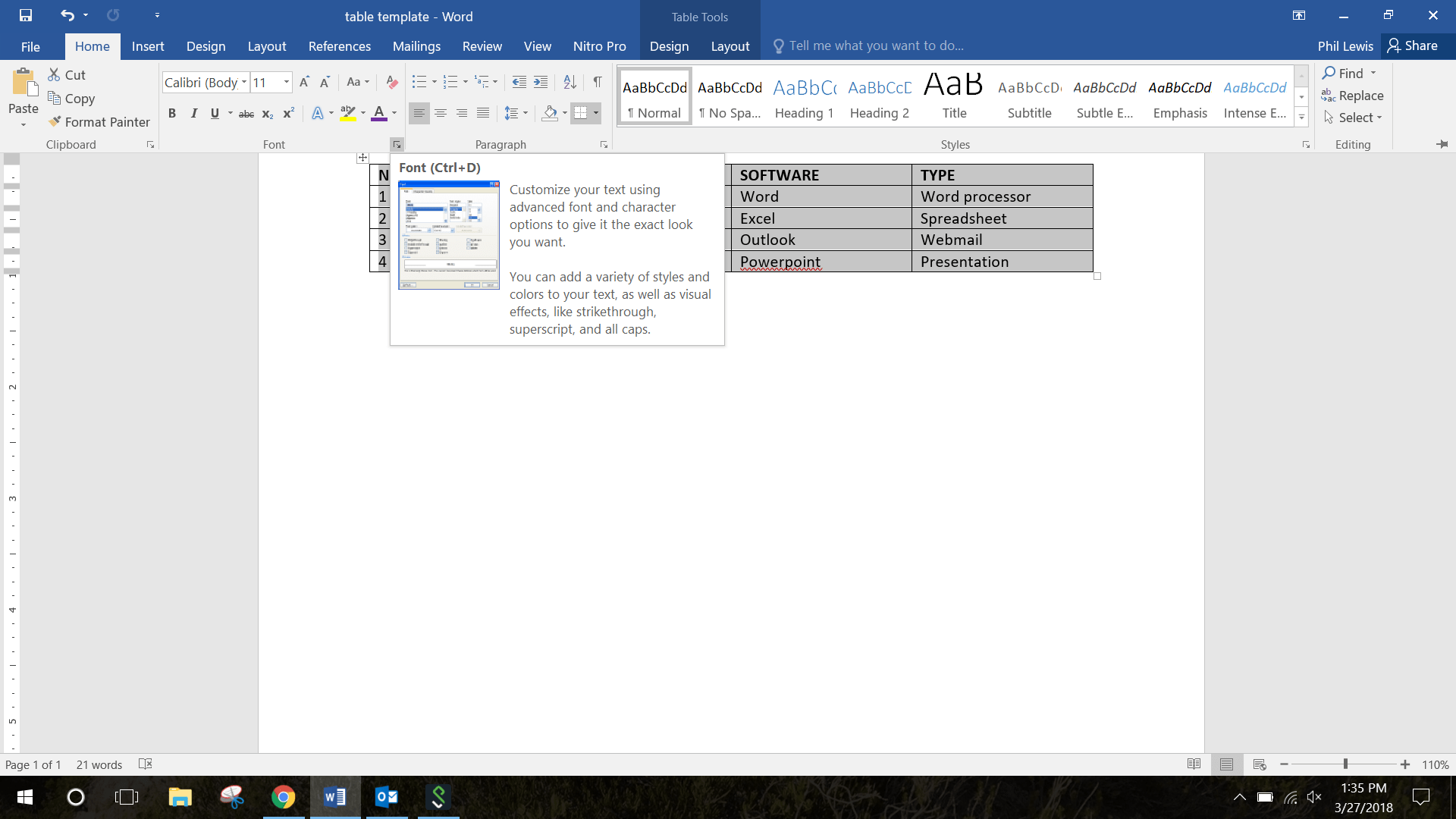
Task: Open the Insert ribbon tab
Action: 148,46
